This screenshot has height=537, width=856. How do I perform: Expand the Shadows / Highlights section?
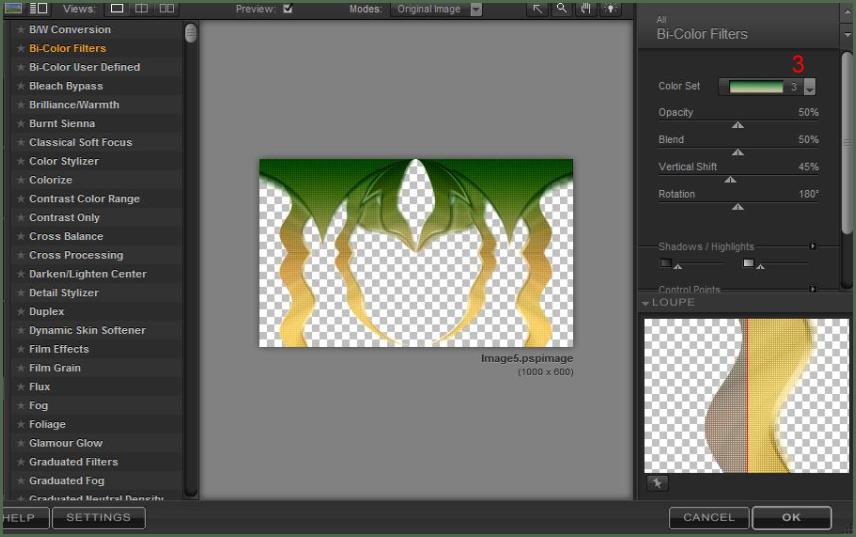point(813,246)
